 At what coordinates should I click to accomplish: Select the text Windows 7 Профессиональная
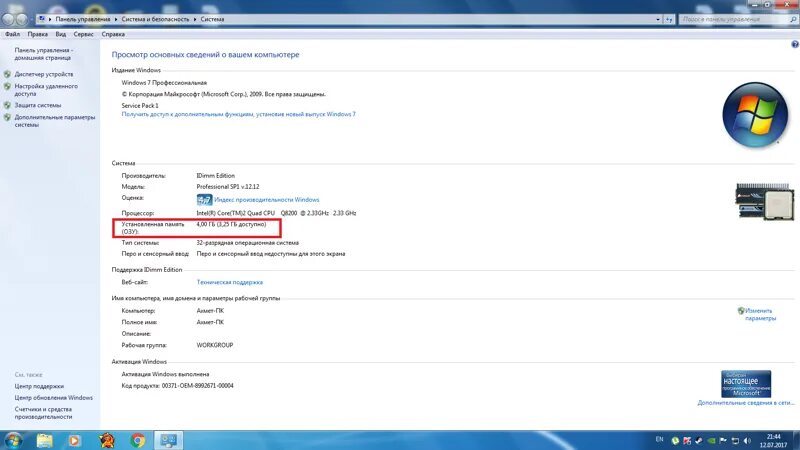tap(164, 83)
